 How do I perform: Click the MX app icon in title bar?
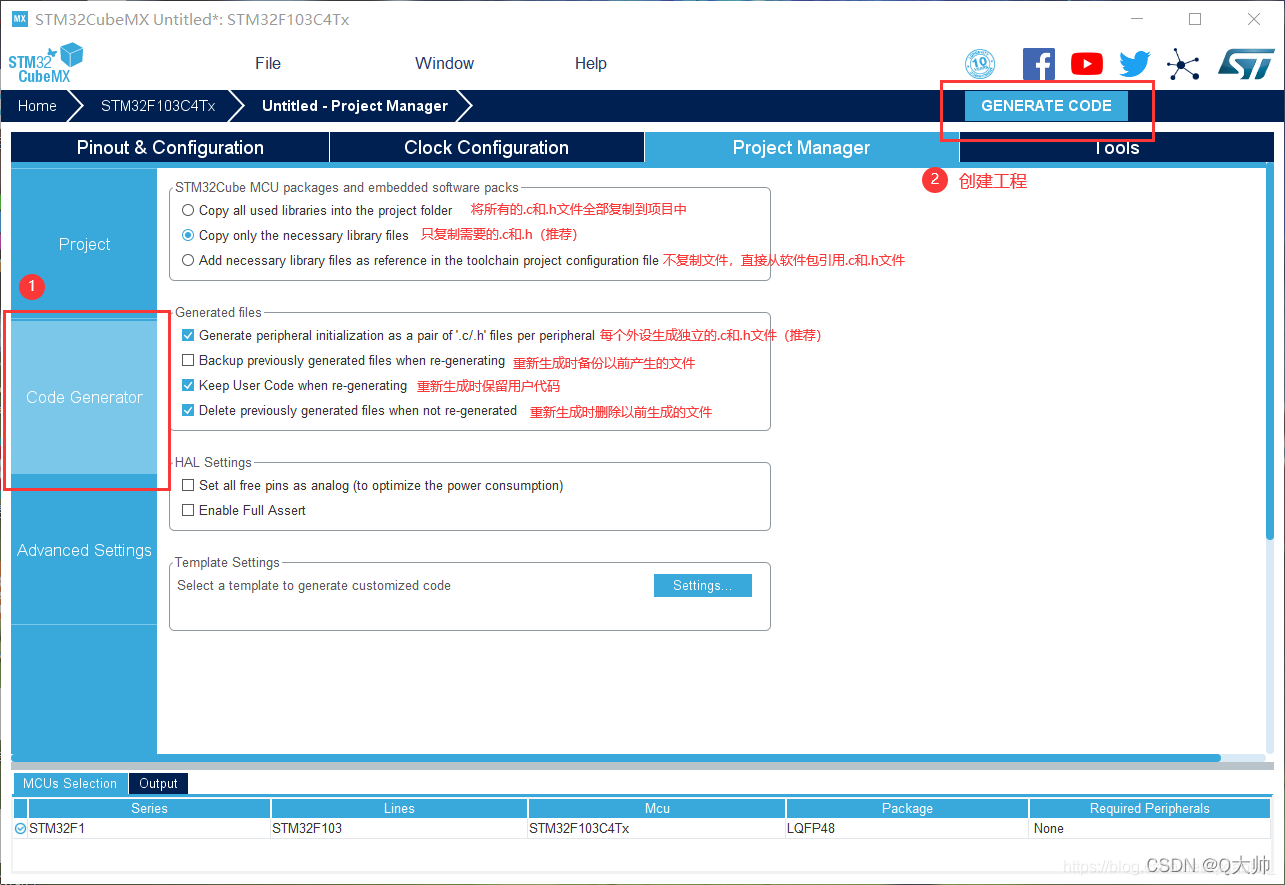tap(19, 19)
